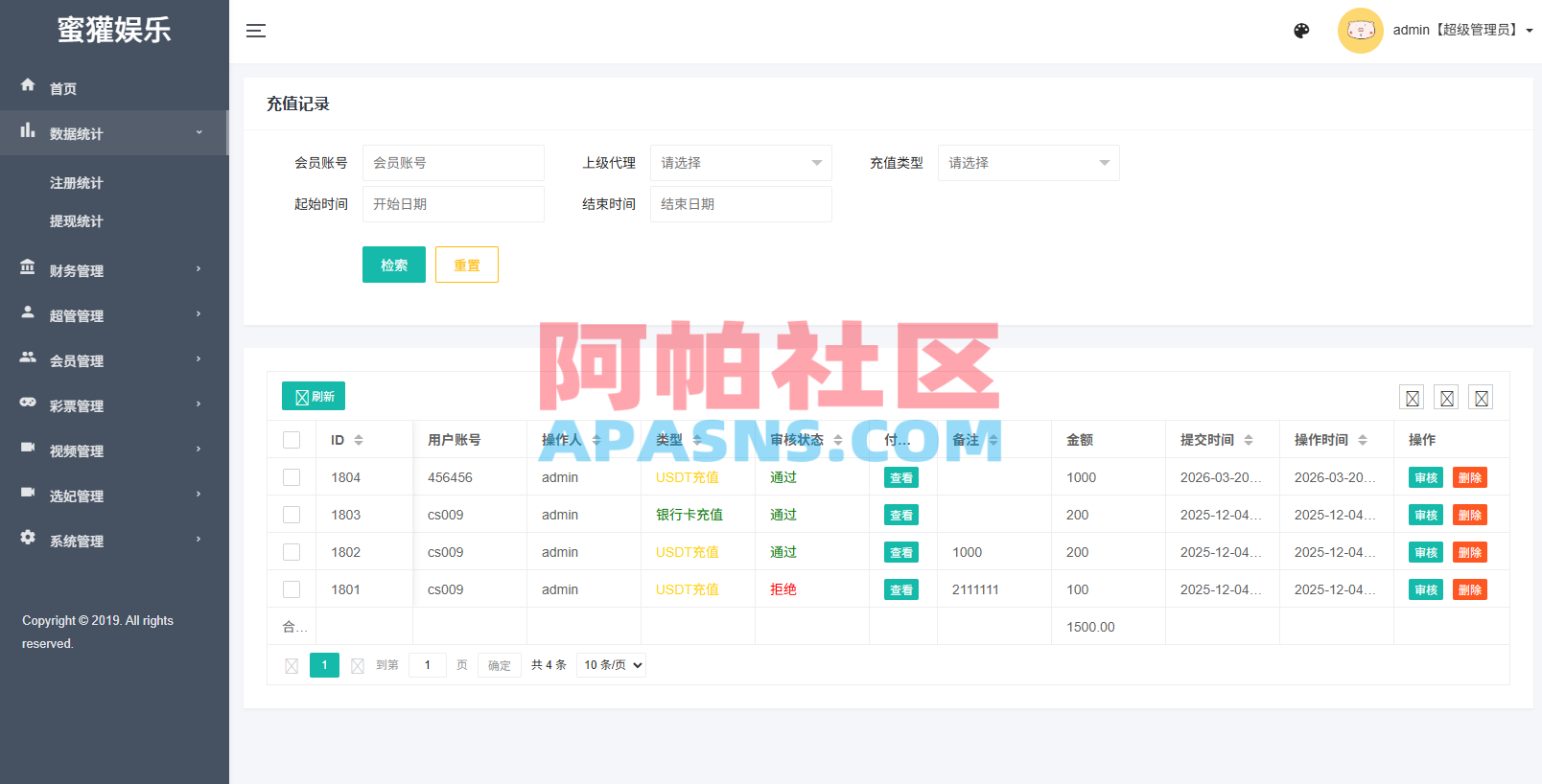
Task: Select the checkbox for row 1804
Action: coord(292,477)
